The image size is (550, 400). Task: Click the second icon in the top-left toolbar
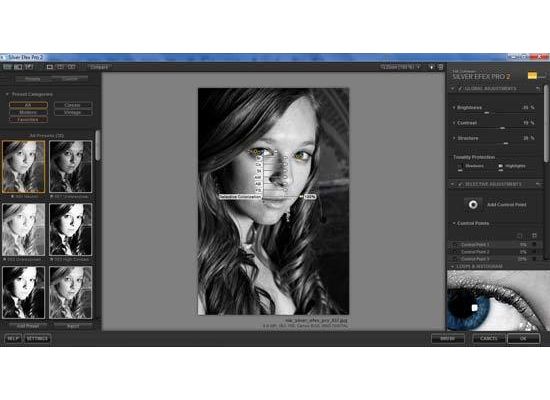coord(18,67)
